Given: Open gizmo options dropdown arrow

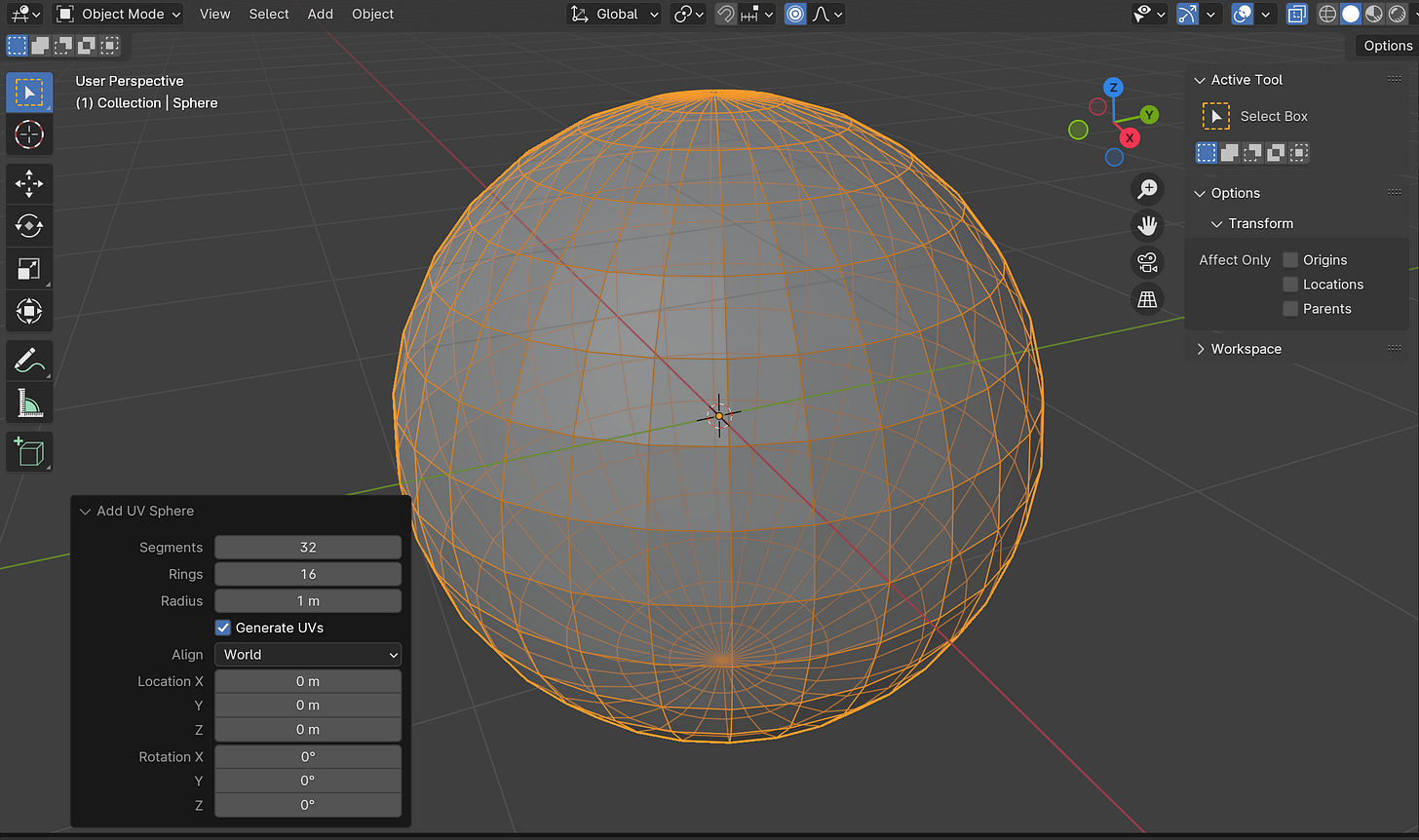Looking at the screenshot, I should point(1211,14).
